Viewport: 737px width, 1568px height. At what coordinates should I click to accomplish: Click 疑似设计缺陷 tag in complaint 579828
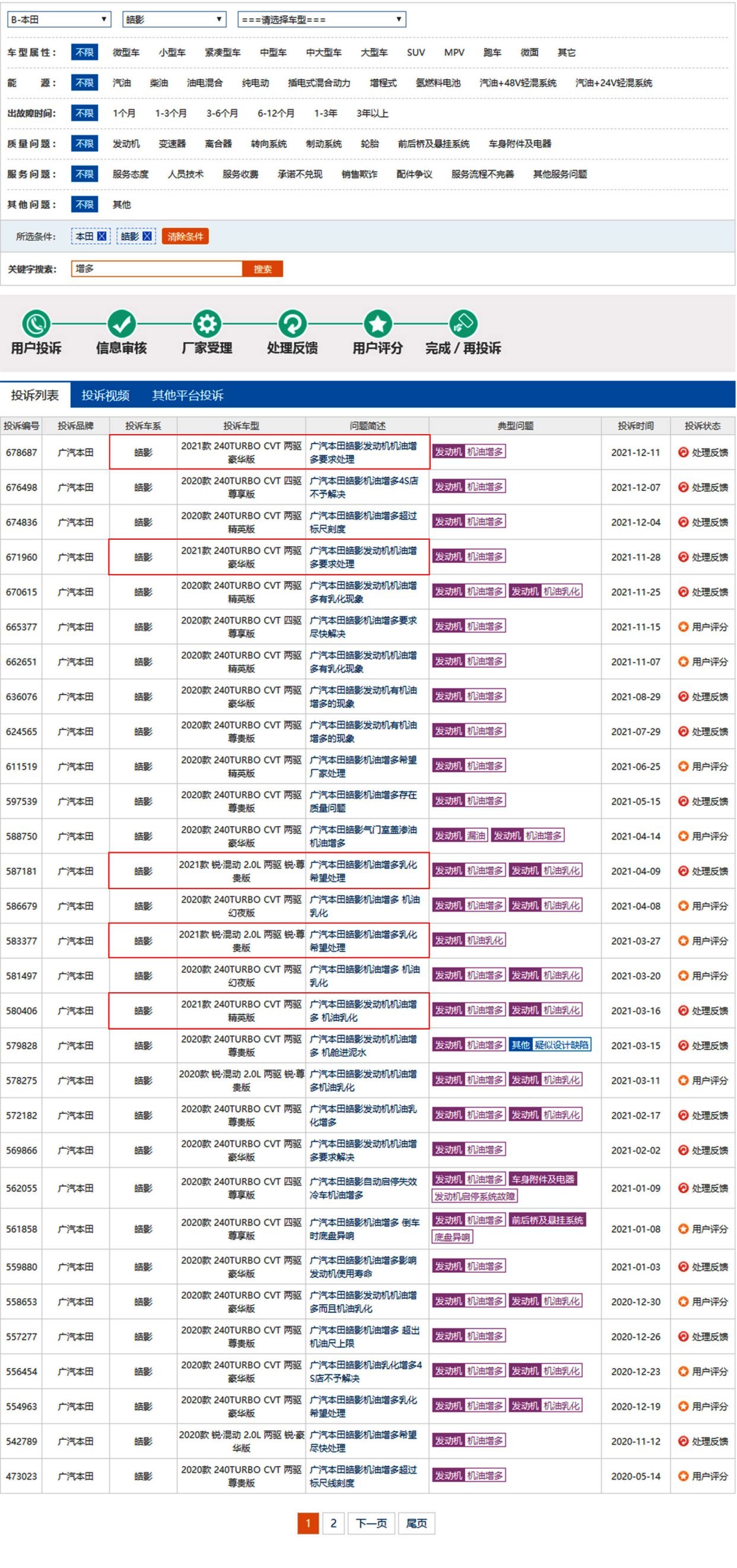[561, 1045]
